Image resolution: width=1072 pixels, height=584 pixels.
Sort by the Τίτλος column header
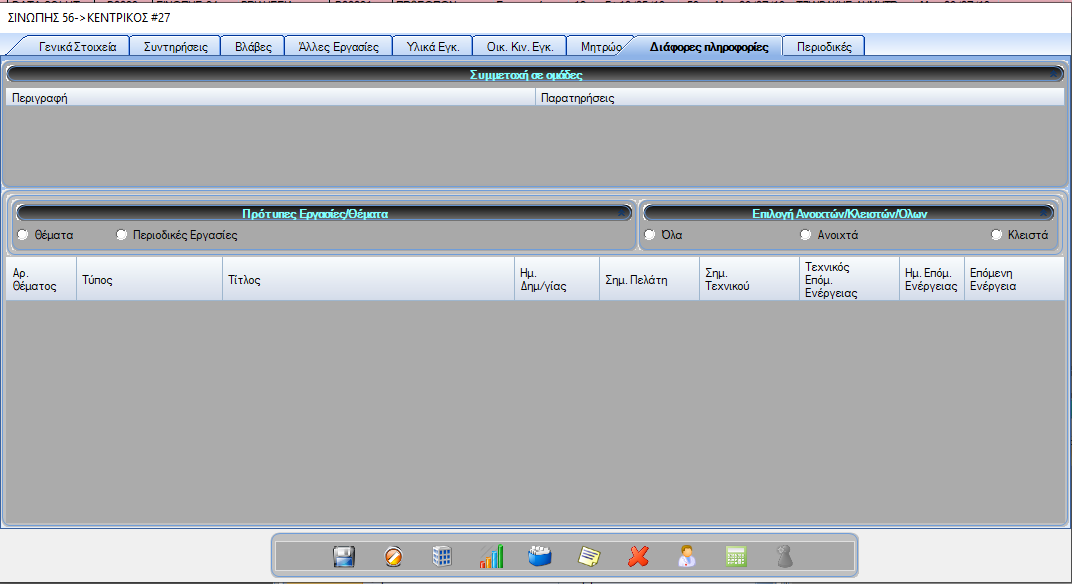click(244, 280)
